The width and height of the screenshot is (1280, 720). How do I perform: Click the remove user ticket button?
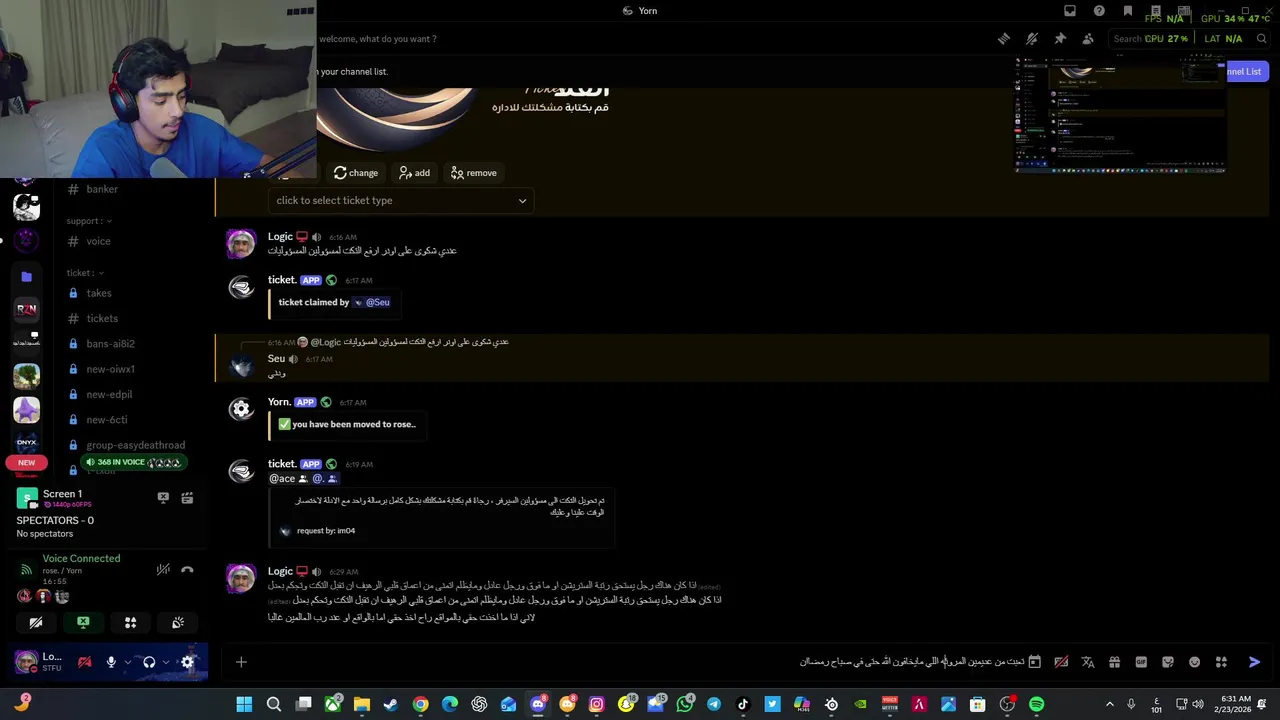(474, 173)
